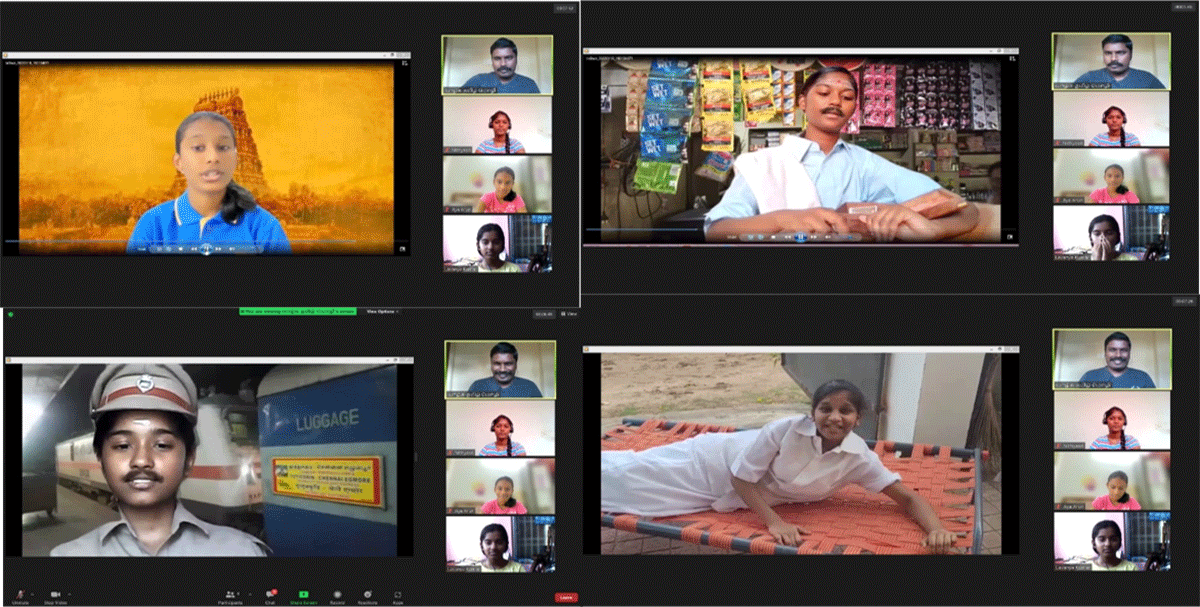Click the green screen sharing notification banner
Viewport: 1200px width, 607px height.
(299, 311)
